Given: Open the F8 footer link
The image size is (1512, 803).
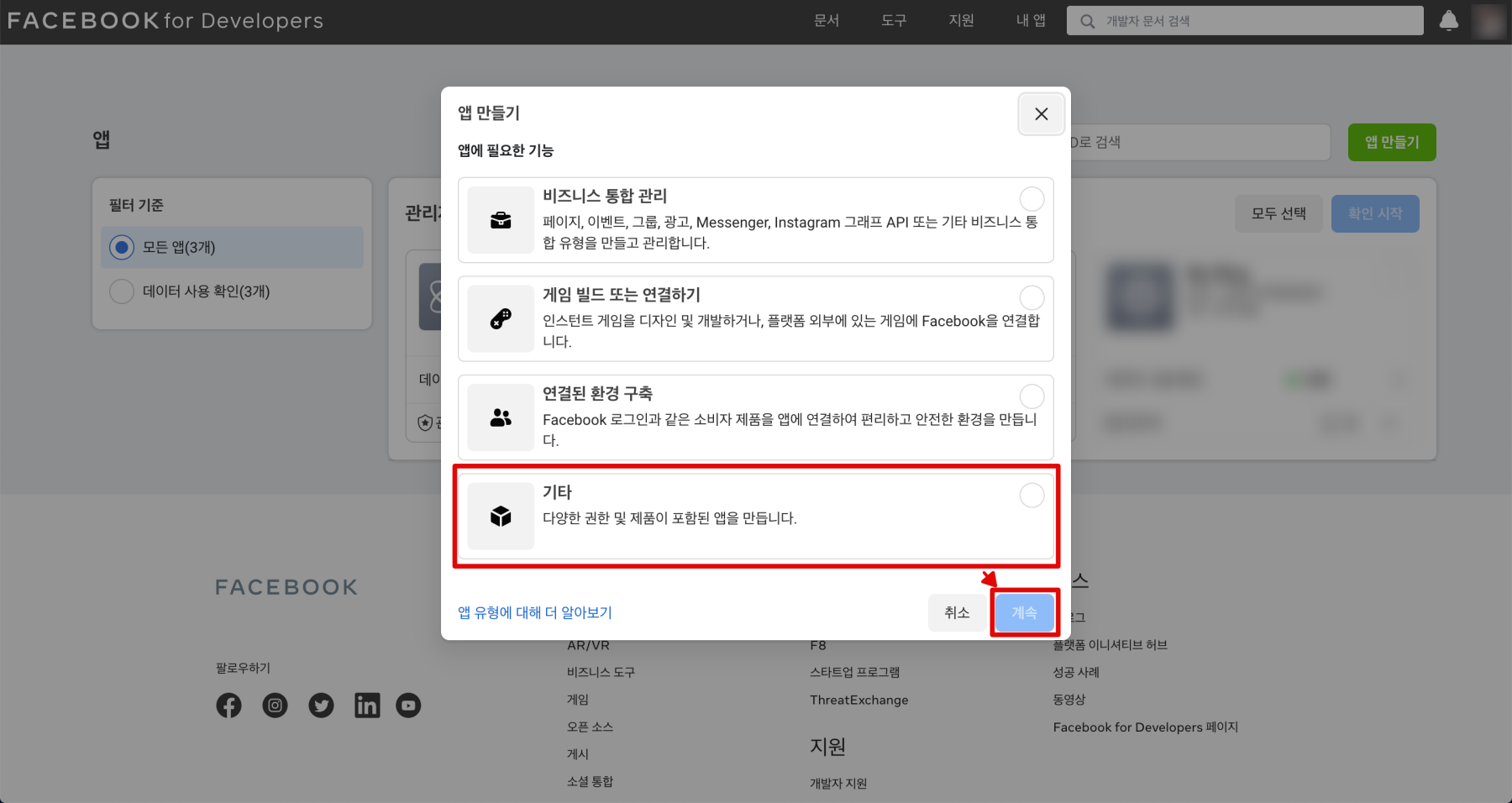Looking at the screenshot, I should [x=818, y=645].
